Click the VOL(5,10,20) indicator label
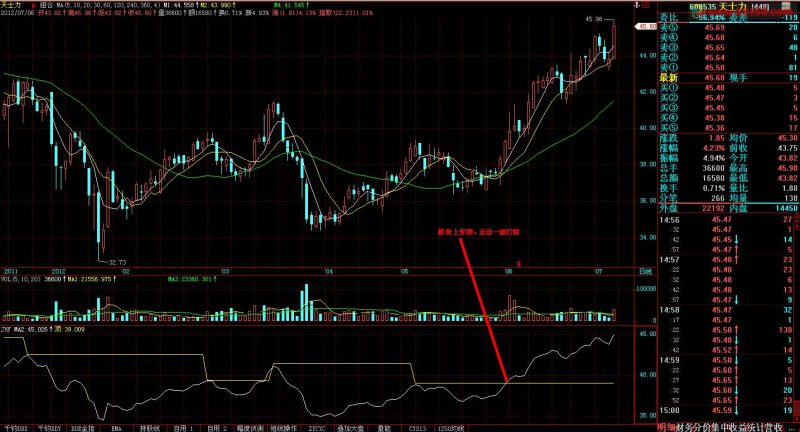 (x=22, y=279)
